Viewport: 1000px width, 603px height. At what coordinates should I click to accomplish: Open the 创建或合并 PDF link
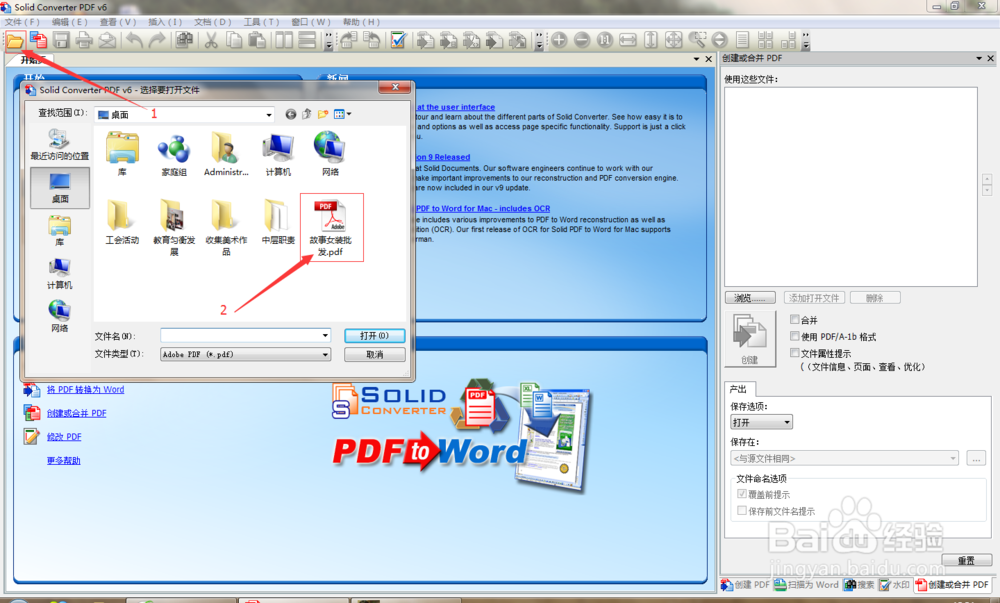tap(77, 413)
